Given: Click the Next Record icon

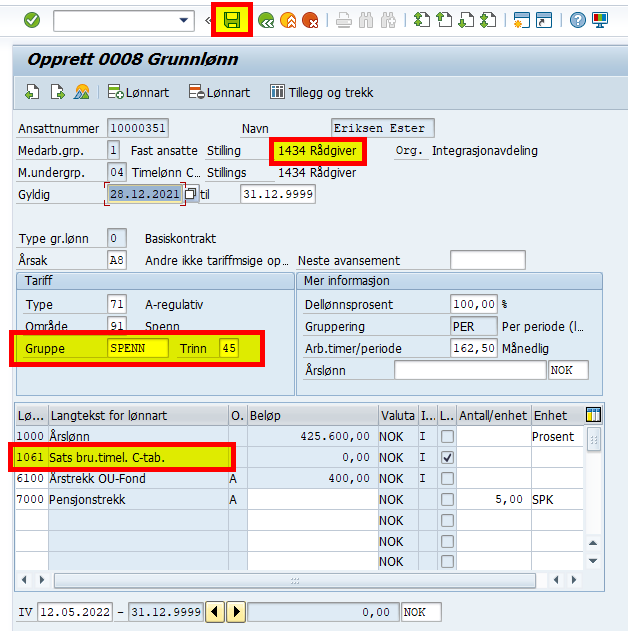Looking at the screenshot, I should (x=58, y=92).
